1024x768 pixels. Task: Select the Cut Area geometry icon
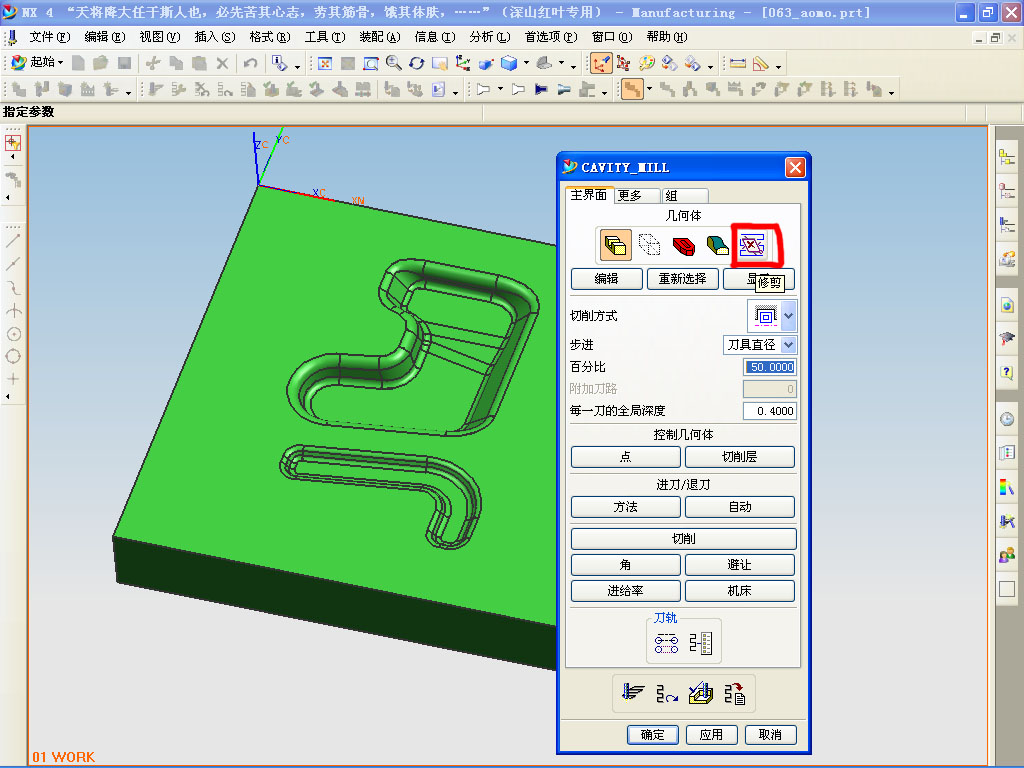[717, 246]
